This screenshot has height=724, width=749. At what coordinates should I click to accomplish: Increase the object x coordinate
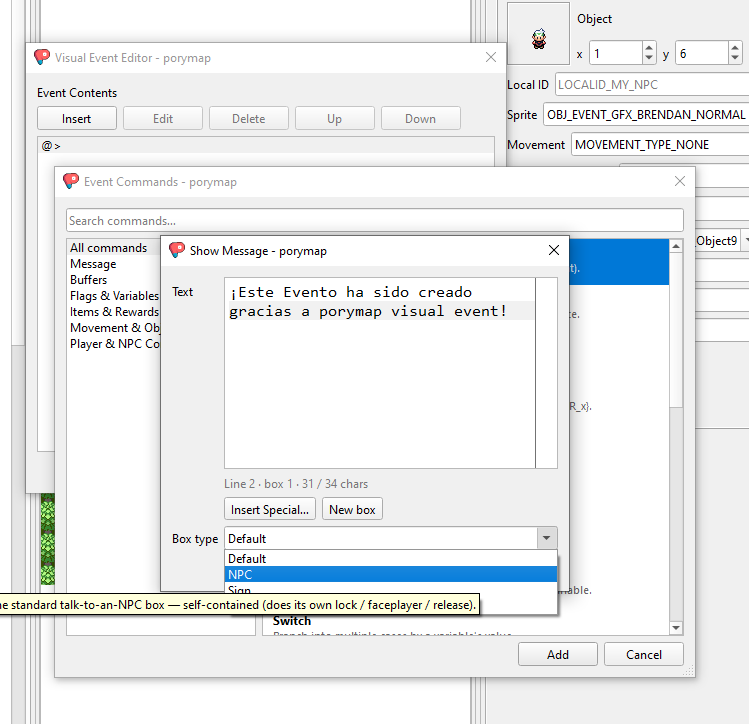(x=648, y=47)
